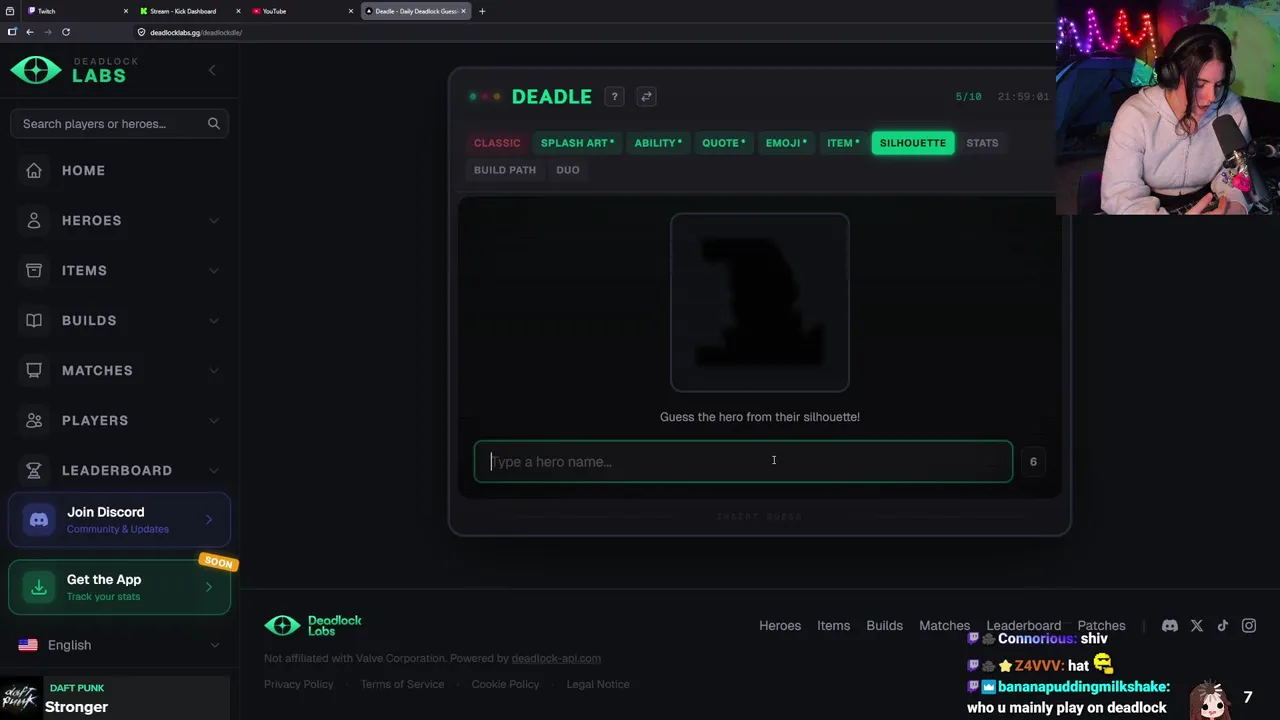Open Heroes footer link
Image resolution: width=1280 pixels, height=720 pixels.
pyautogui.click(x=780, y=626)
